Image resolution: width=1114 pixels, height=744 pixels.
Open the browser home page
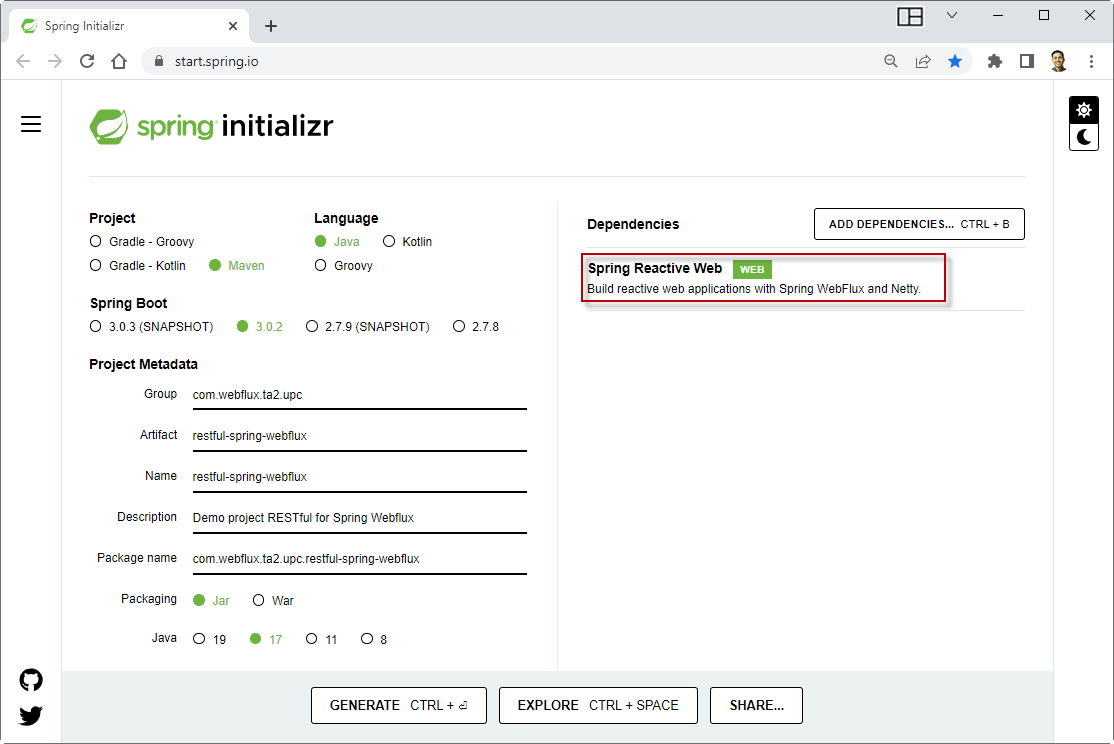tap(119, 61)
